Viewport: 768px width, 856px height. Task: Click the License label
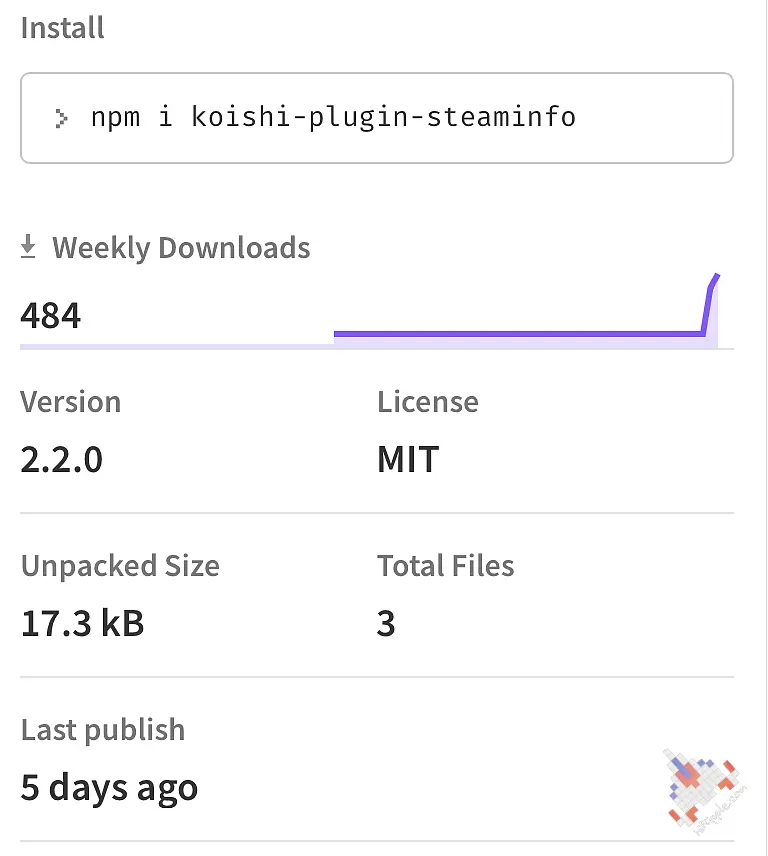pos(427,402)
